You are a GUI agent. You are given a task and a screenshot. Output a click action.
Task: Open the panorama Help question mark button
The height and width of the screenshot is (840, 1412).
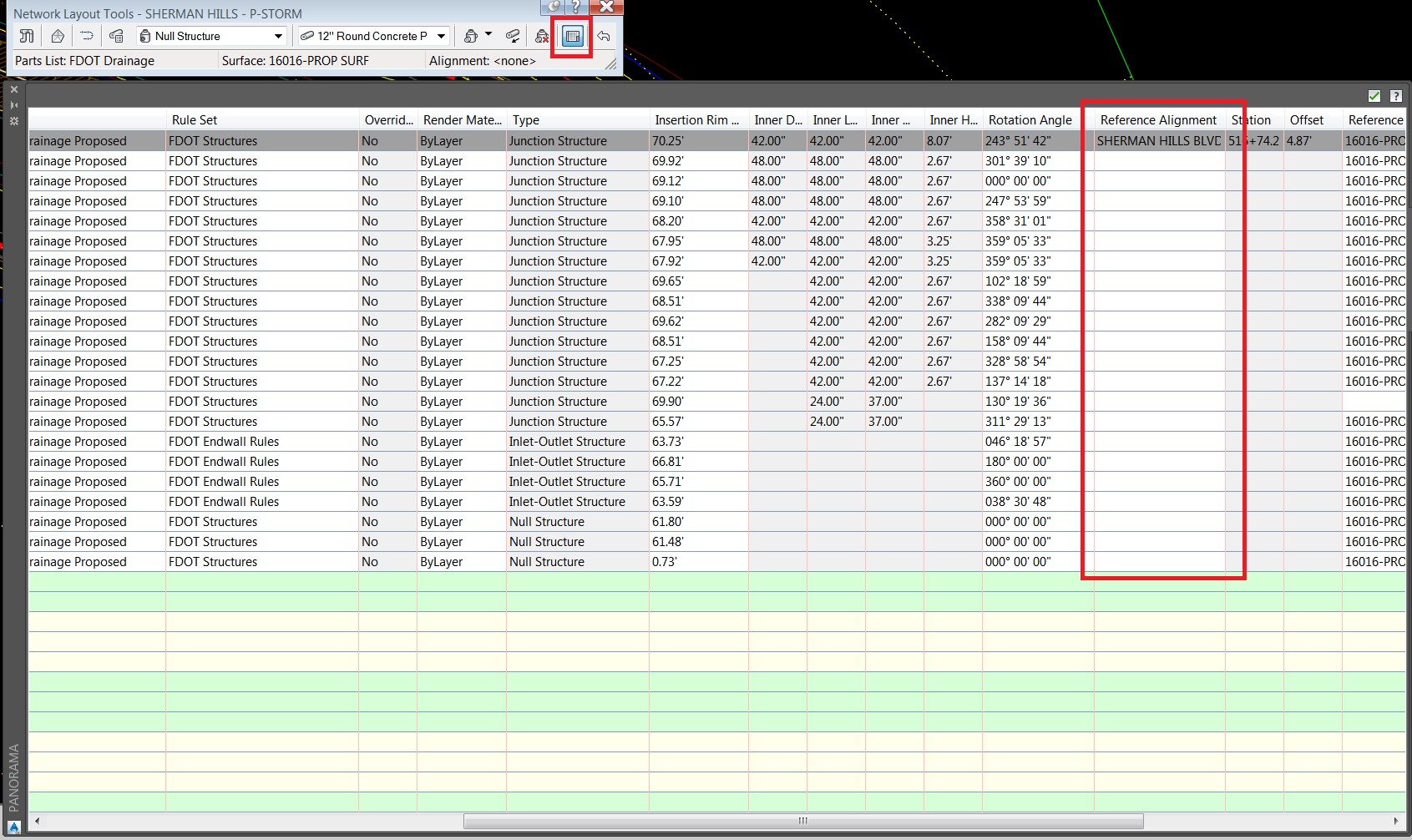click(x=1396, y=95)
